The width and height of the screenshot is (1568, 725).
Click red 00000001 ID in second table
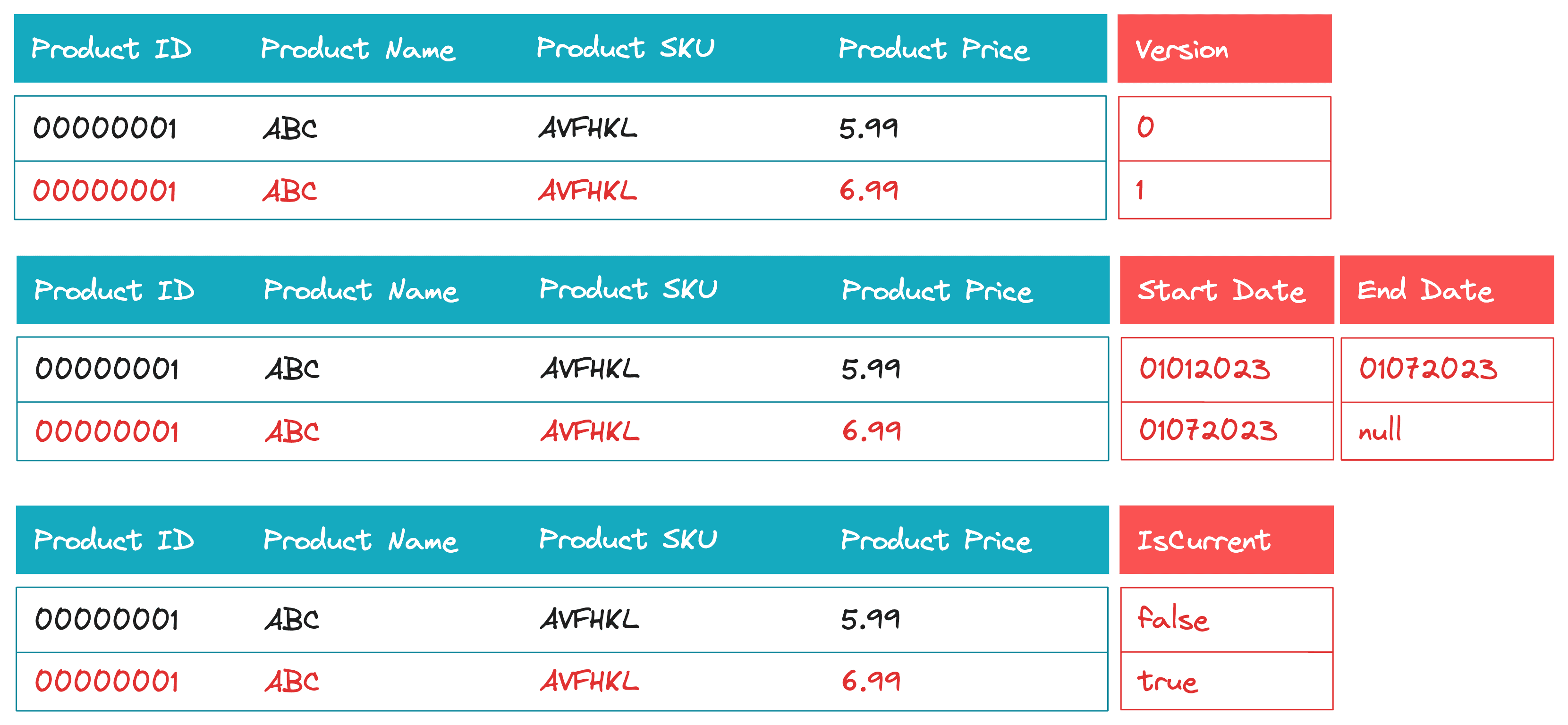coord(107,431)
